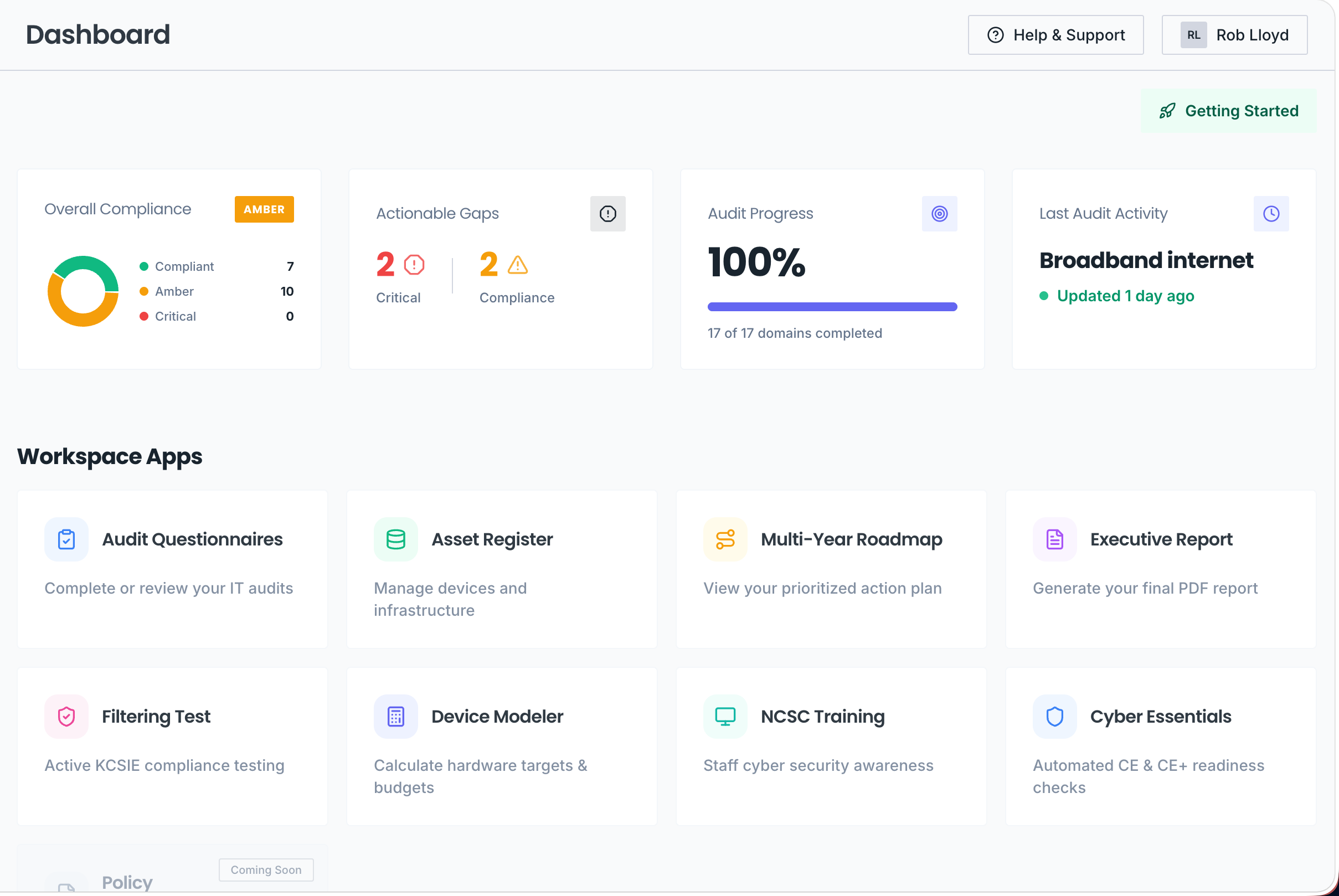Click the Actionable Gaps alert icon
The height and width of the screenshot is (896, 1339).
(608, 214)
